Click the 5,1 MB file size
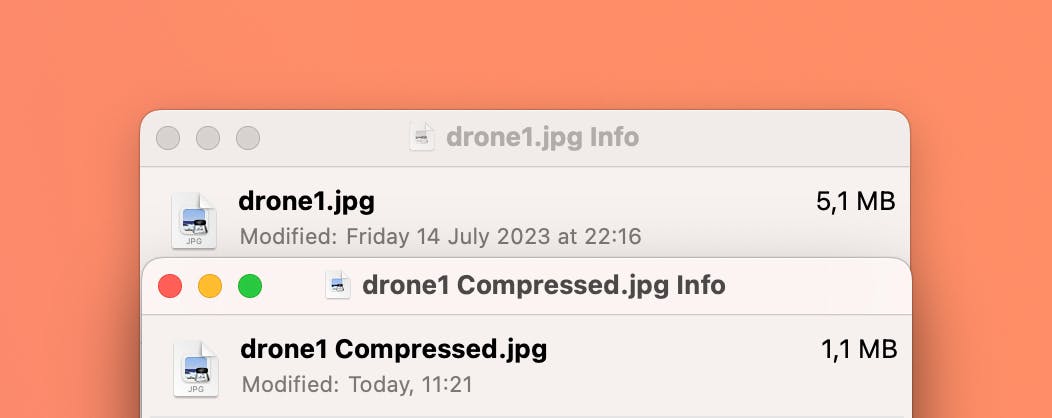 pyautogui.click(x=856, y=201)
